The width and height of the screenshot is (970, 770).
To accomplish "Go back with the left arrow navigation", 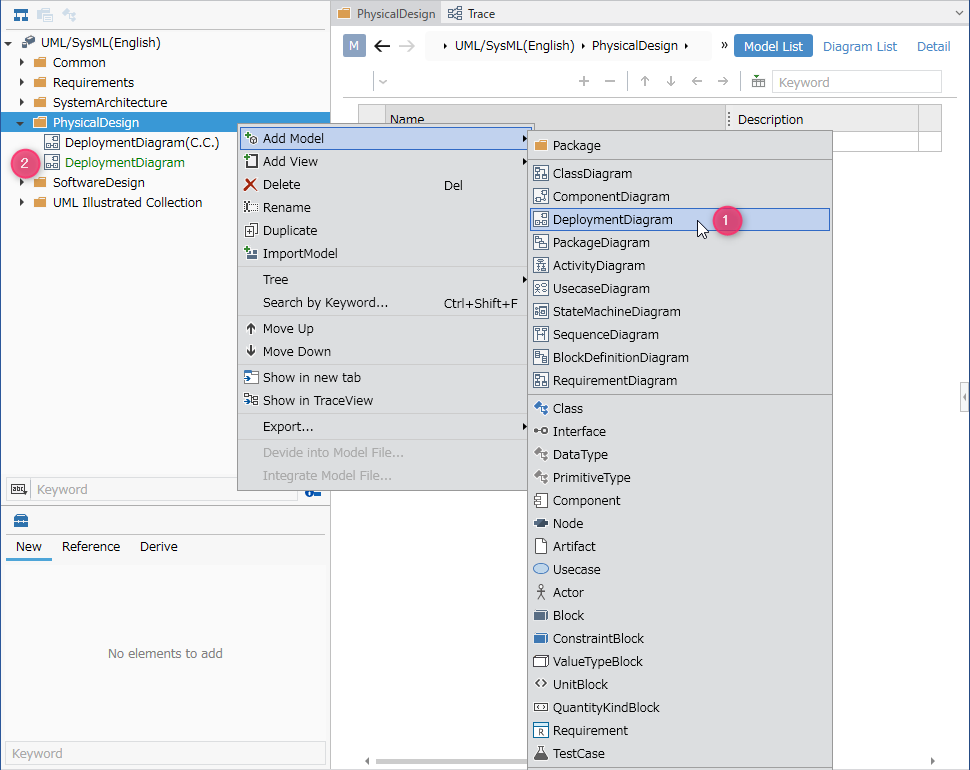I will click(382, 46).
